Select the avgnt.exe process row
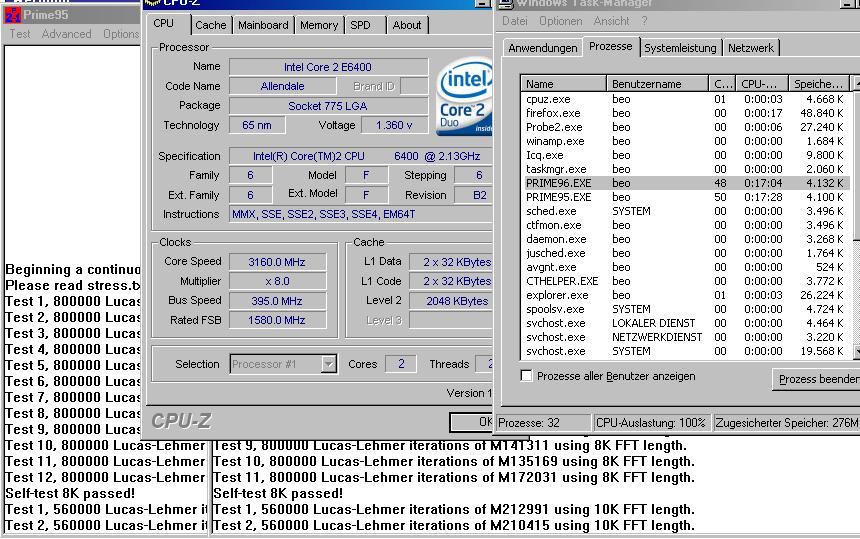This screenshot has width=860, height=539. [685, 267]
